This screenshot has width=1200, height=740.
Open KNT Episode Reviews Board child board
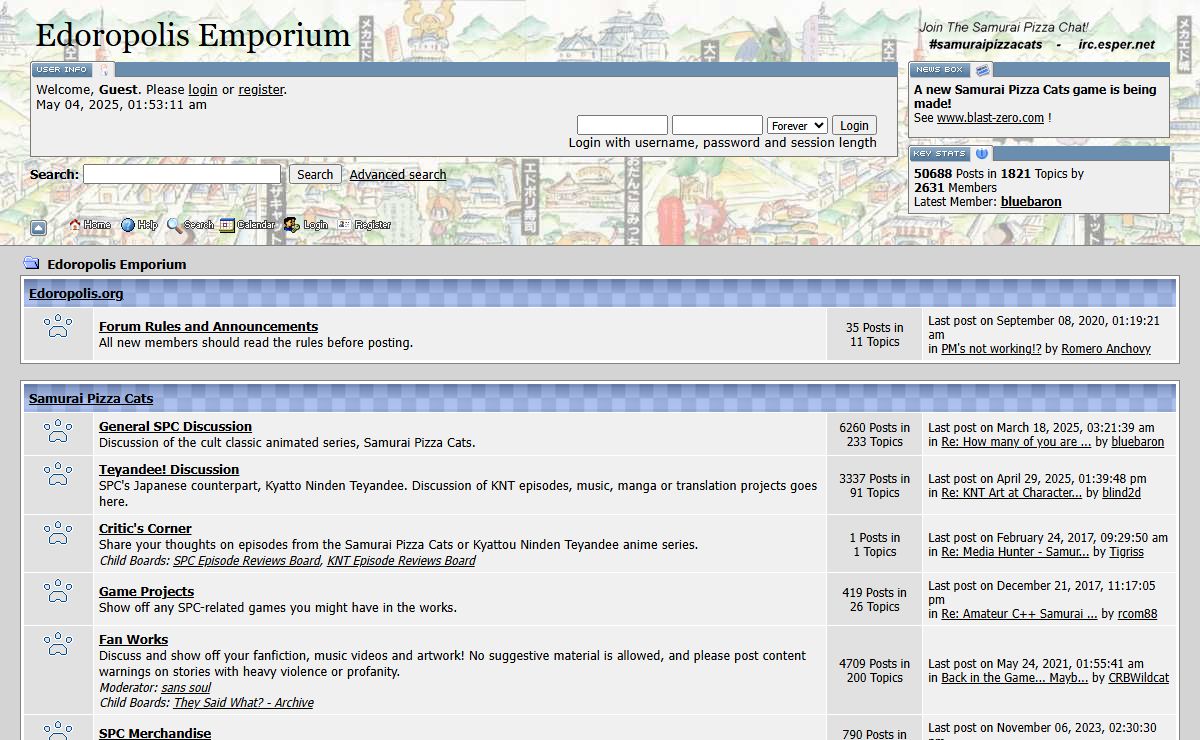point(401,561)
